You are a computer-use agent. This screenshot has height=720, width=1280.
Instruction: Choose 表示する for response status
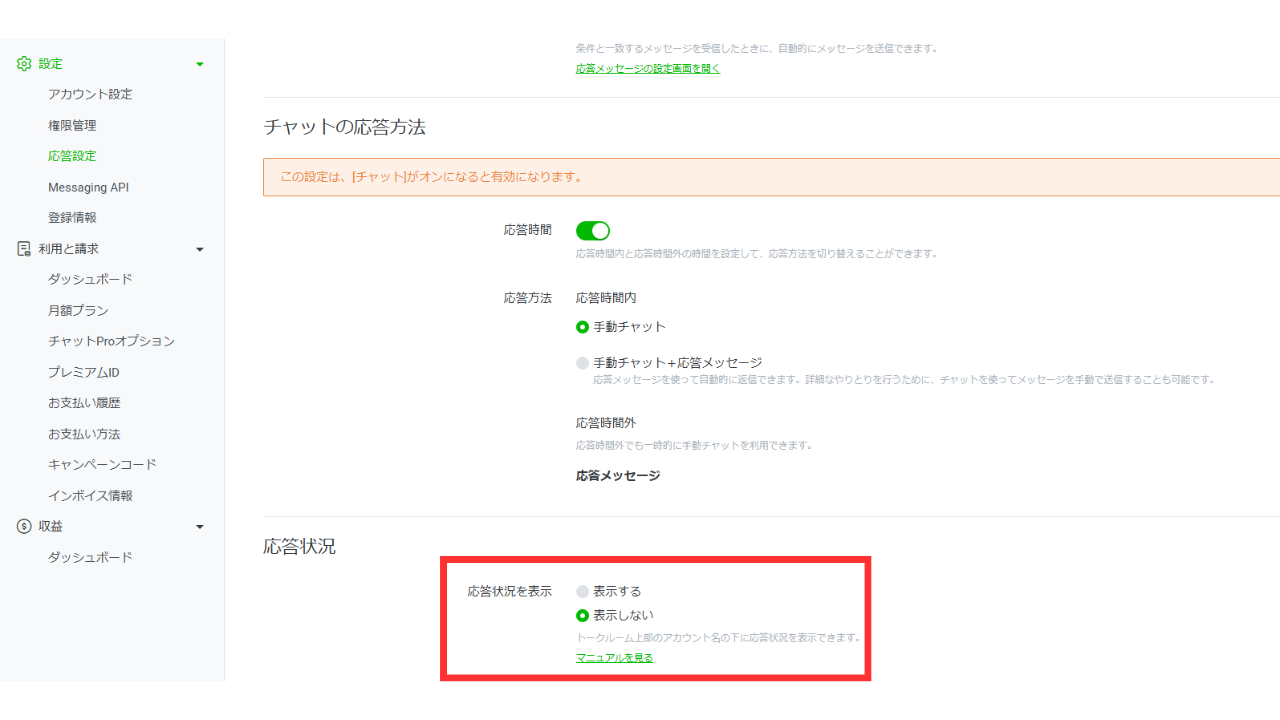pyautogui.click(x=583, y=592)
